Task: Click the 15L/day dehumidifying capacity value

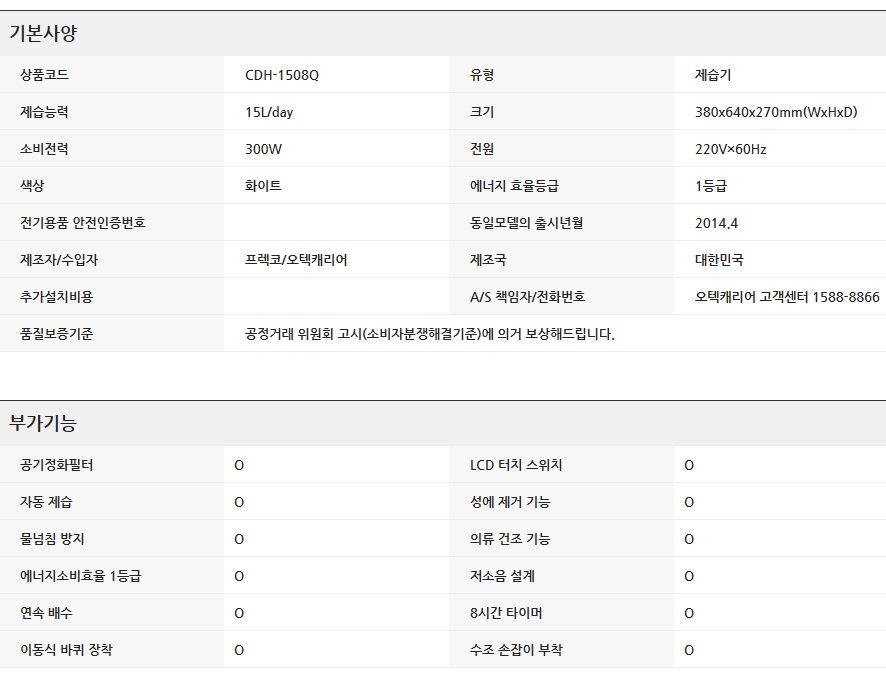Action: (269, 112)
